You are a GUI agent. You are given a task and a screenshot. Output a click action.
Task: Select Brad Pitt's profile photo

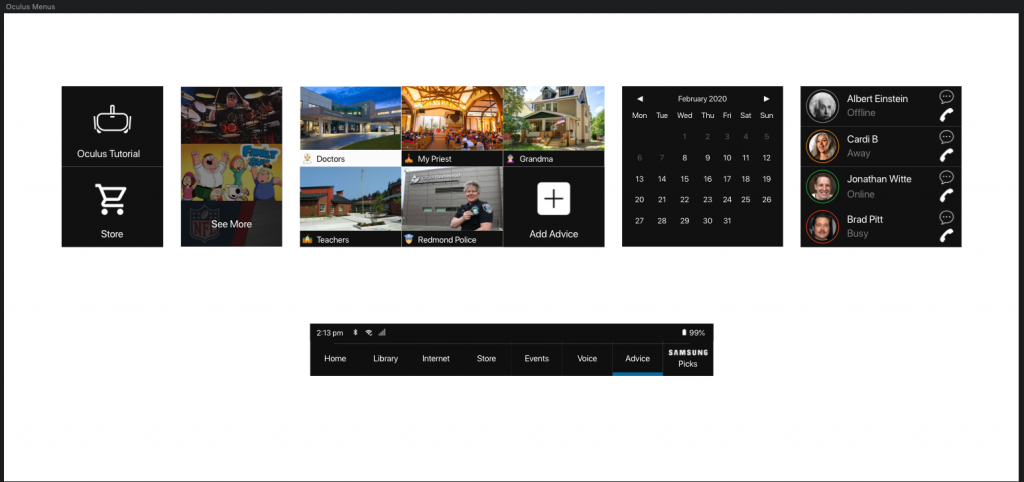click(822, 227)
